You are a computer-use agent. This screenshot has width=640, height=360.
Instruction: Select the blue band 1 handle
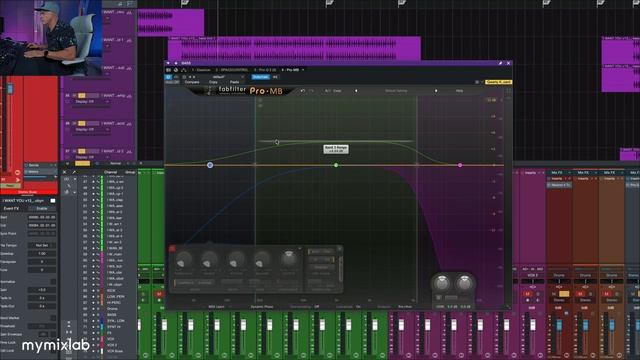pos(210,165)
